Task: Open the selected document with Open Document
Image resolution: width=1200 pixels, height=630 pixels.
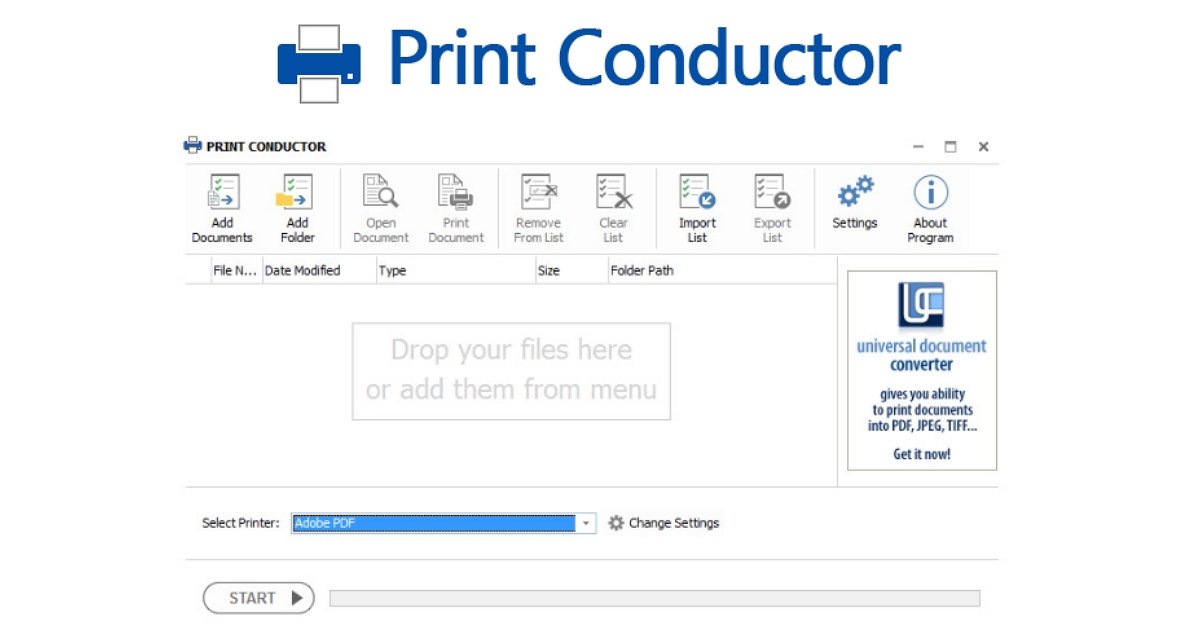Action: pyautogui.click(x=381, y=209)
